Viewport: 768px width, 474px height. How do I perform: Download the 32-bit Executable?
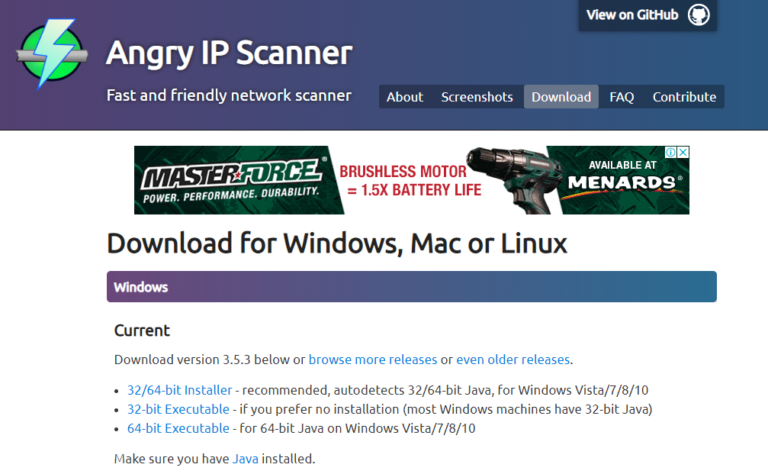178,409
